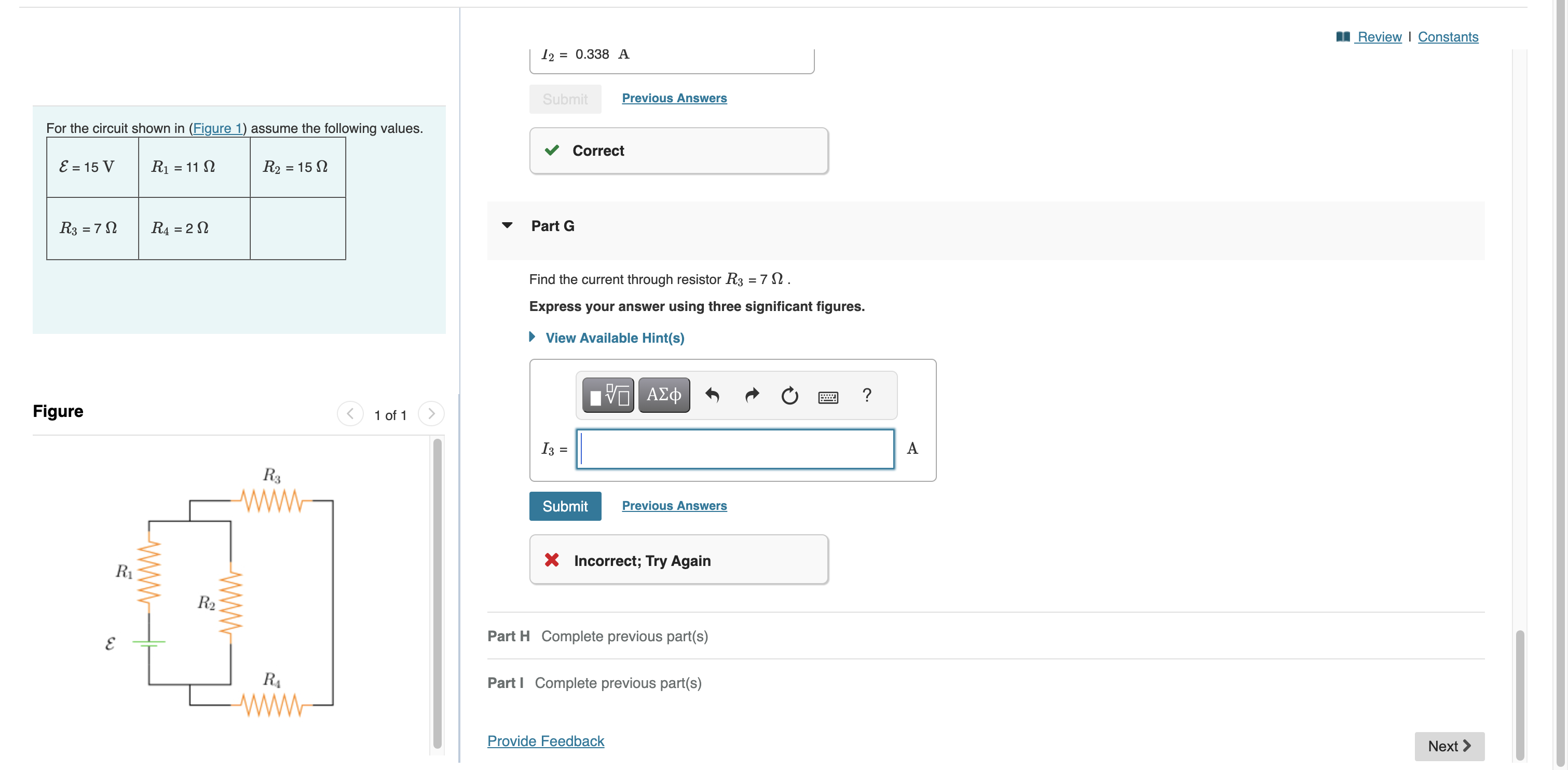This screenshot has height=770, width=1568.
Task: Open the Constants link
Action: click(1448, 37)
